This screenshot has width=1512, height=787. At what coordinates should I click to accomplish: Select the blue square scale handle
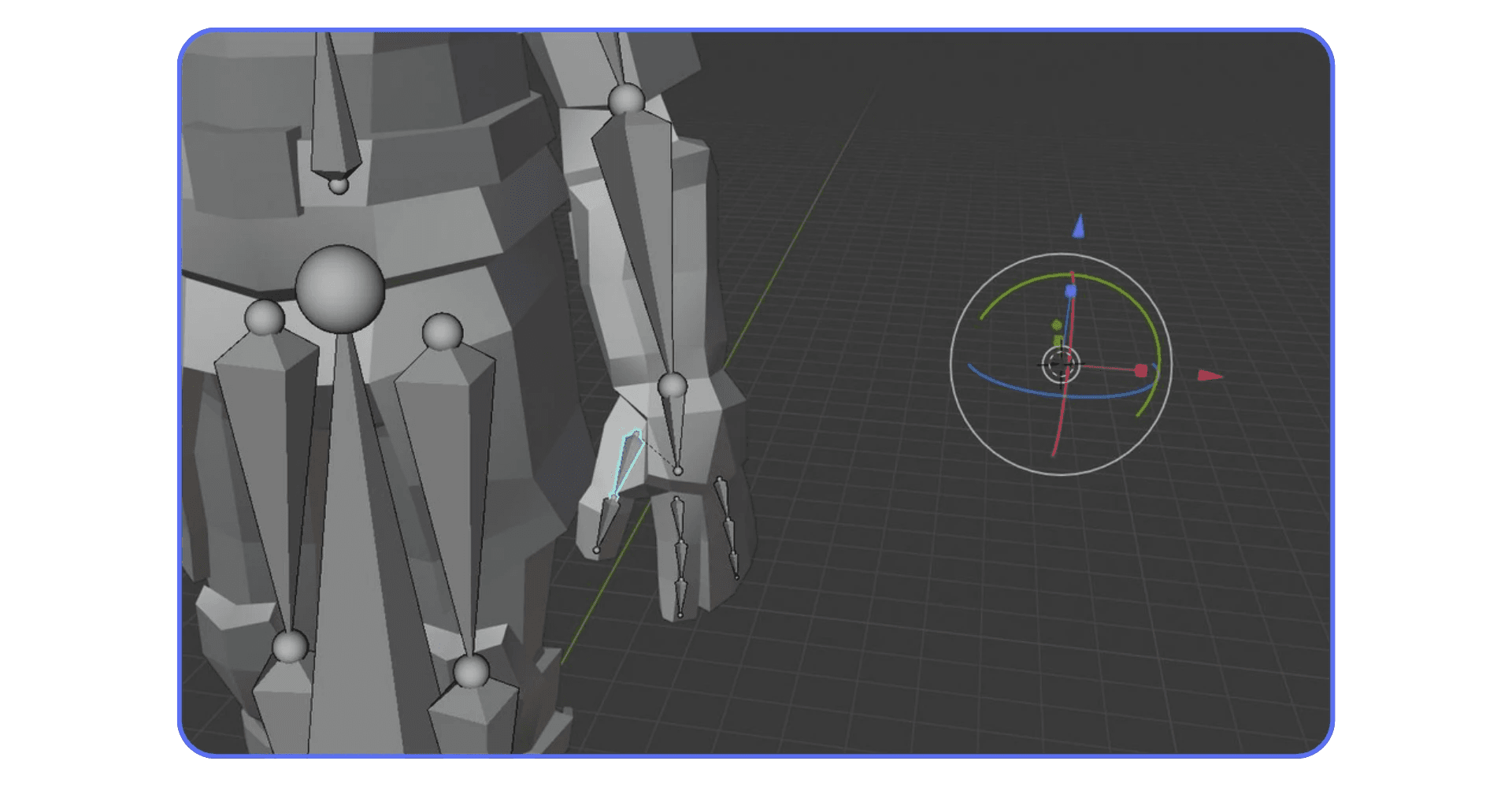click(x=1069, y=290)
